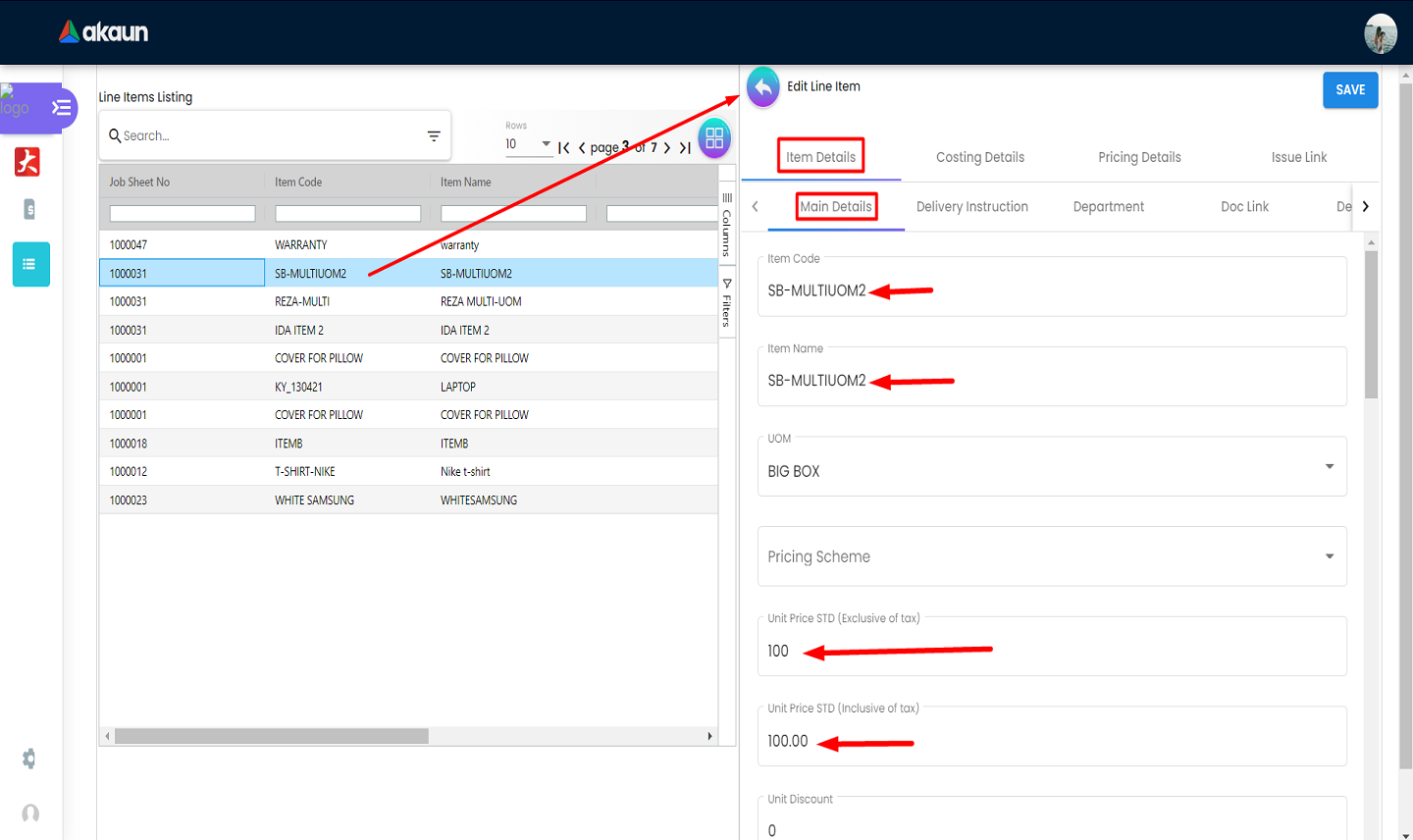Click the Item Code filter input field

(x=347, y=214)
